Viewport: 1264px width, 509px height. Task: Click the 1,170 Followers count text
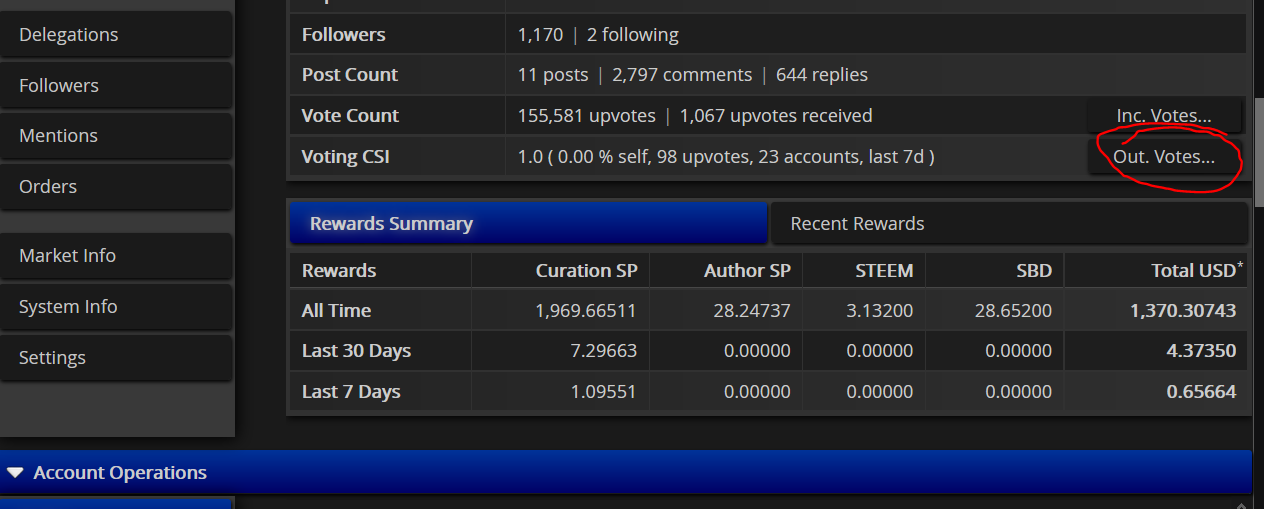[540, 35]
